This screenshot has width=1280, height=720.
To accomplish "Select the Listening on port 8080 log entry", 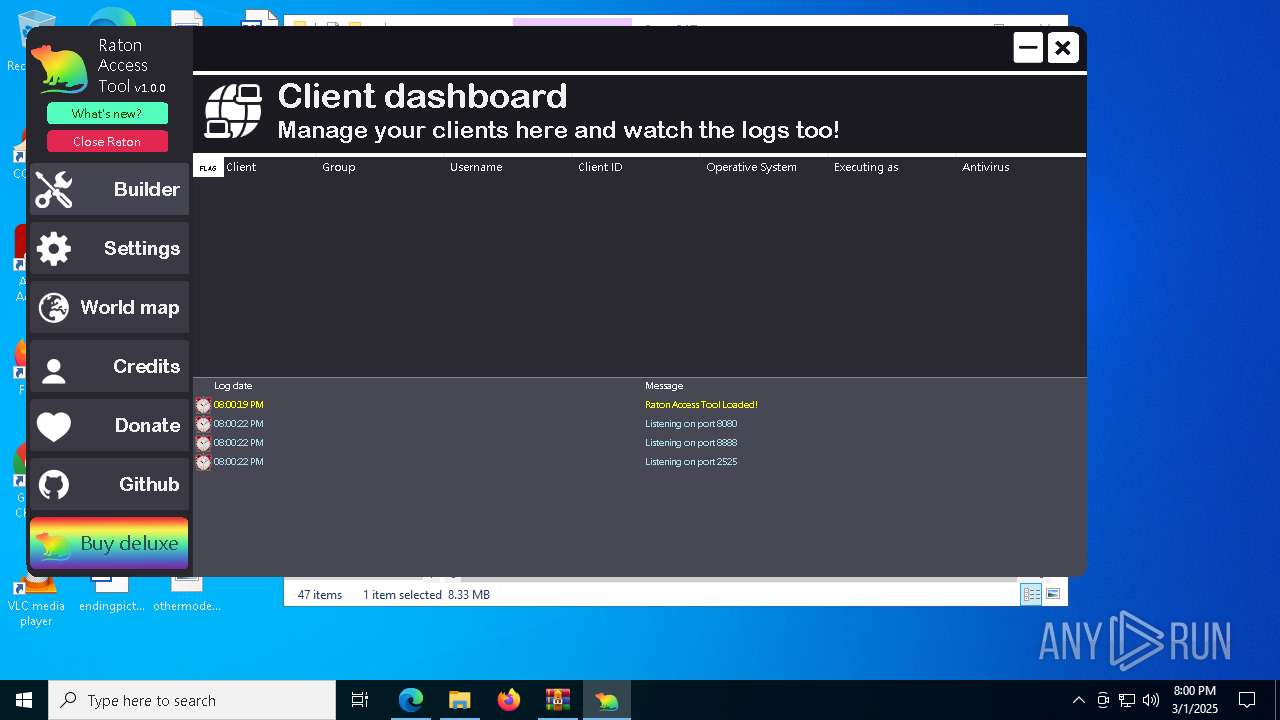I will coord(691,424).
